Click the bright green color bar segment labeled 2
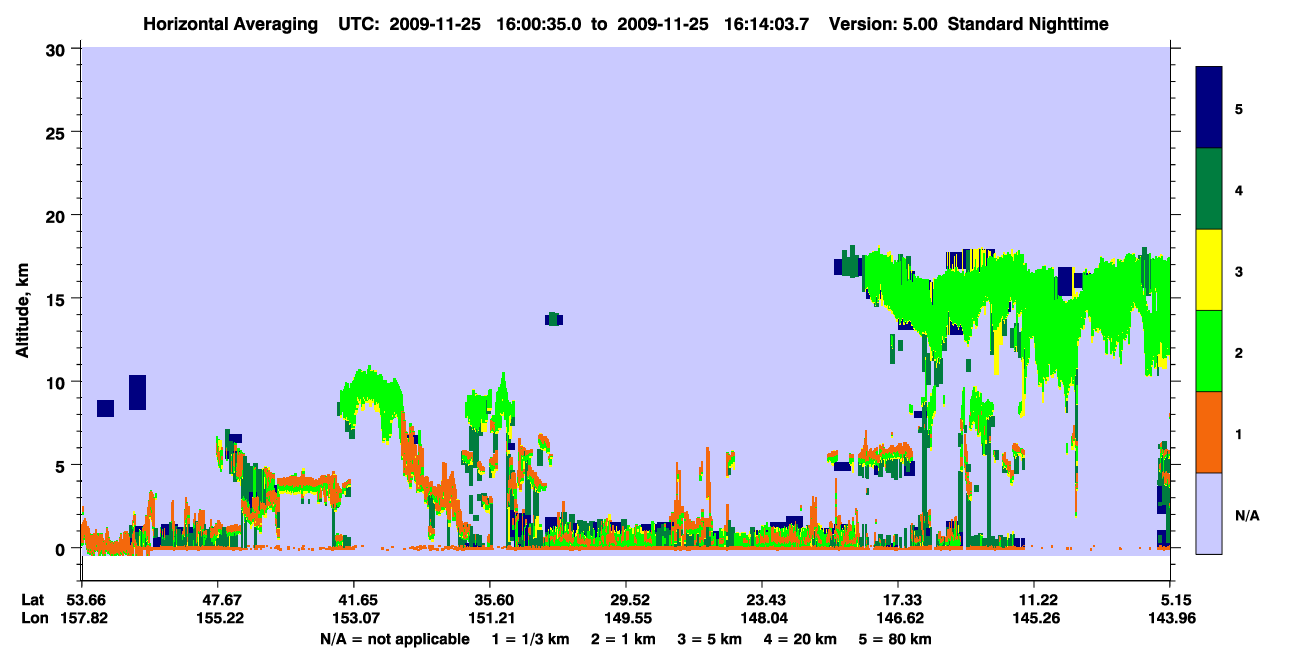 coord(1209,351)
